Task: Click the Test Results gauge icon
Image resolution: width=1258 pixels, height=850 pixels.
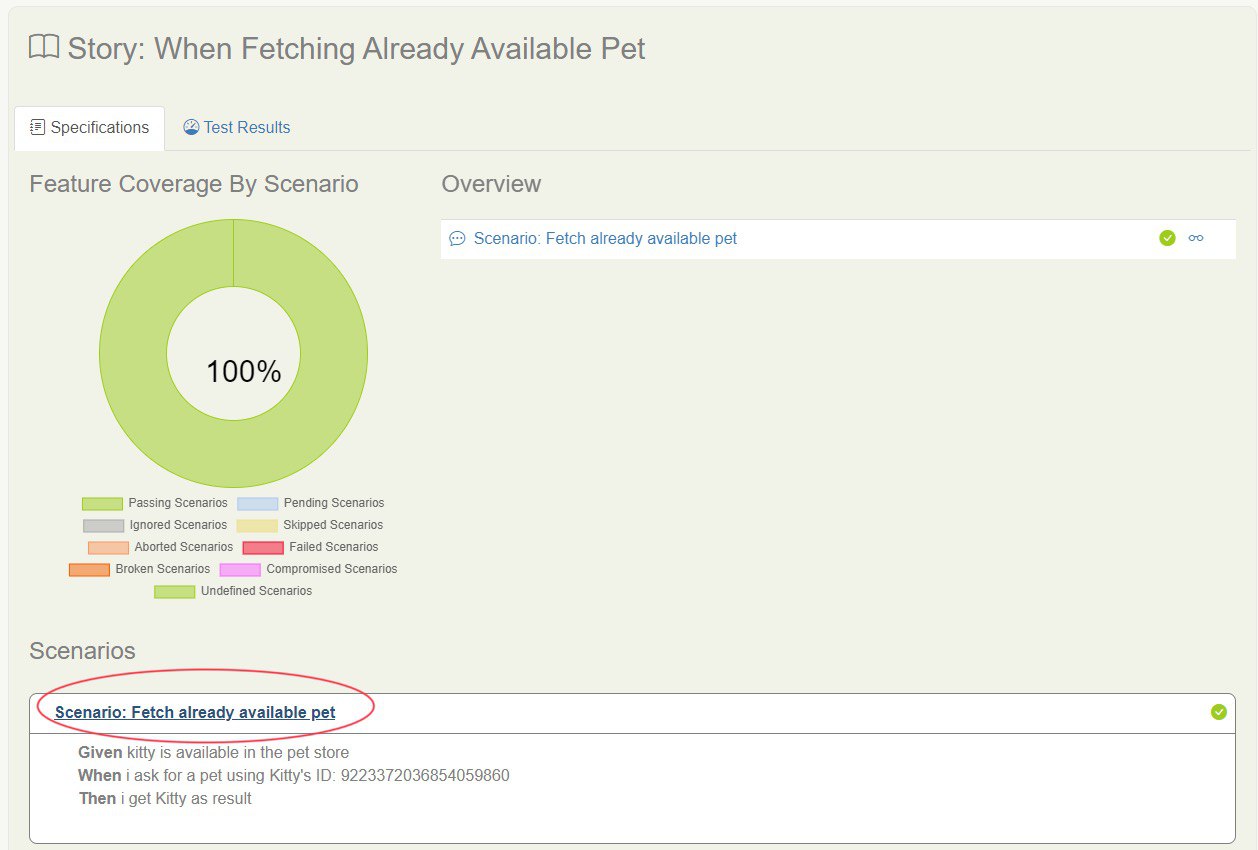Action: click(191, 127)
